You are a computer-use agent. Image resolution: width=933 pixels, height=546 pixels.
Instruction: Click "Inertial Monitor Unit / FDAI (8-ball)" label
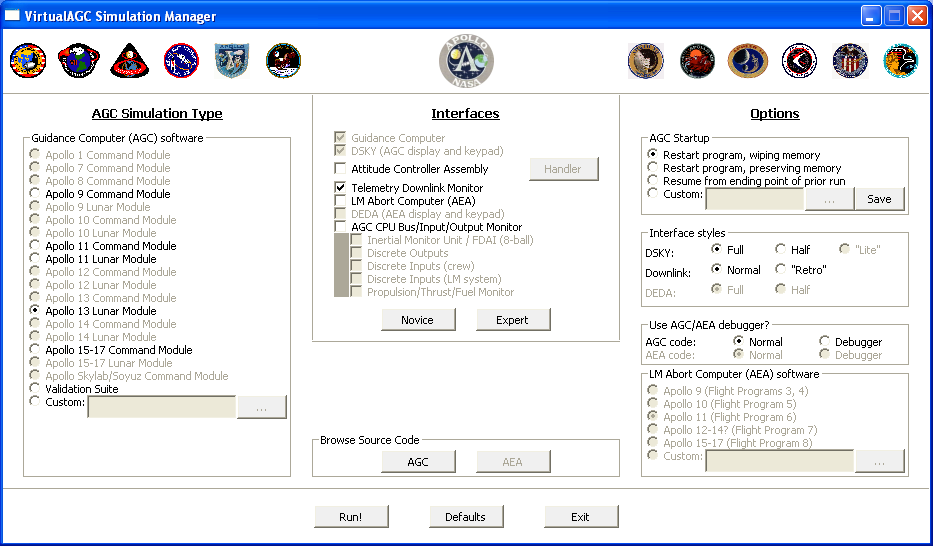point(450,240)
